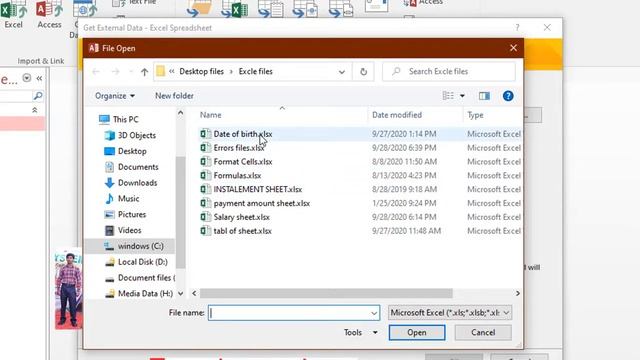The height and width of the screenshot is (360, 640).
Task: Change view layout icon
Action: click(448, 96)
